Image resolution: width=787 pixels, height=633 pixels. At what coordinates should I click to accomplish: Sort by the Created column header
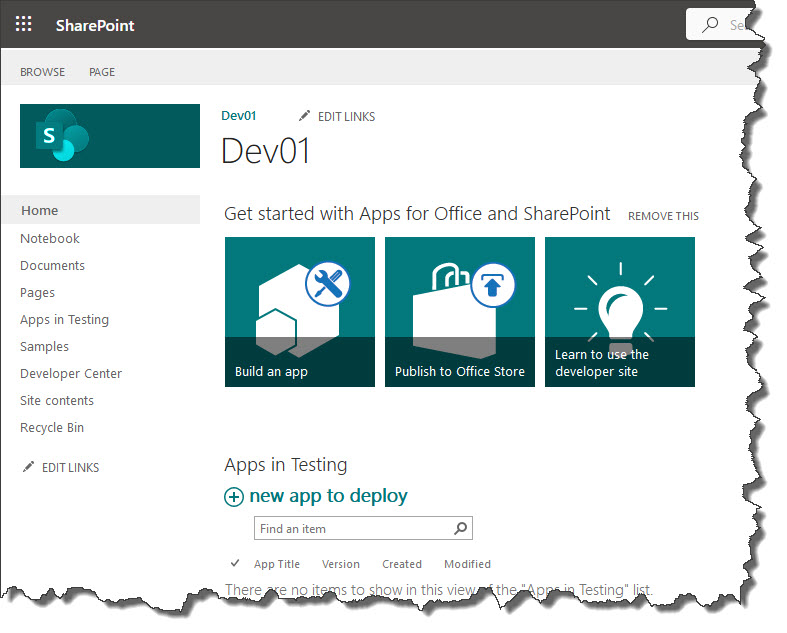click(x=402, y=564)
